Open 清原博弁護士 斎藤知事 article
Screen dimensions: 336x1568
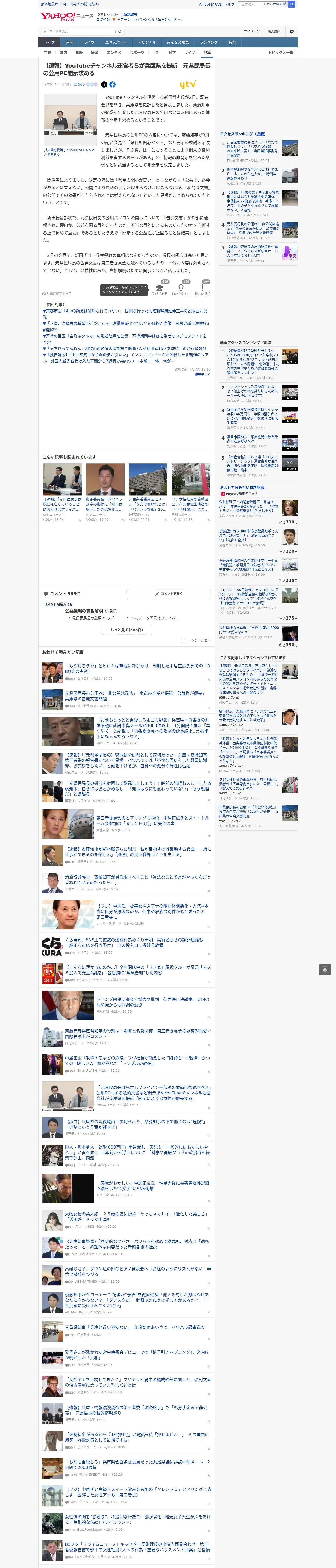138,880
